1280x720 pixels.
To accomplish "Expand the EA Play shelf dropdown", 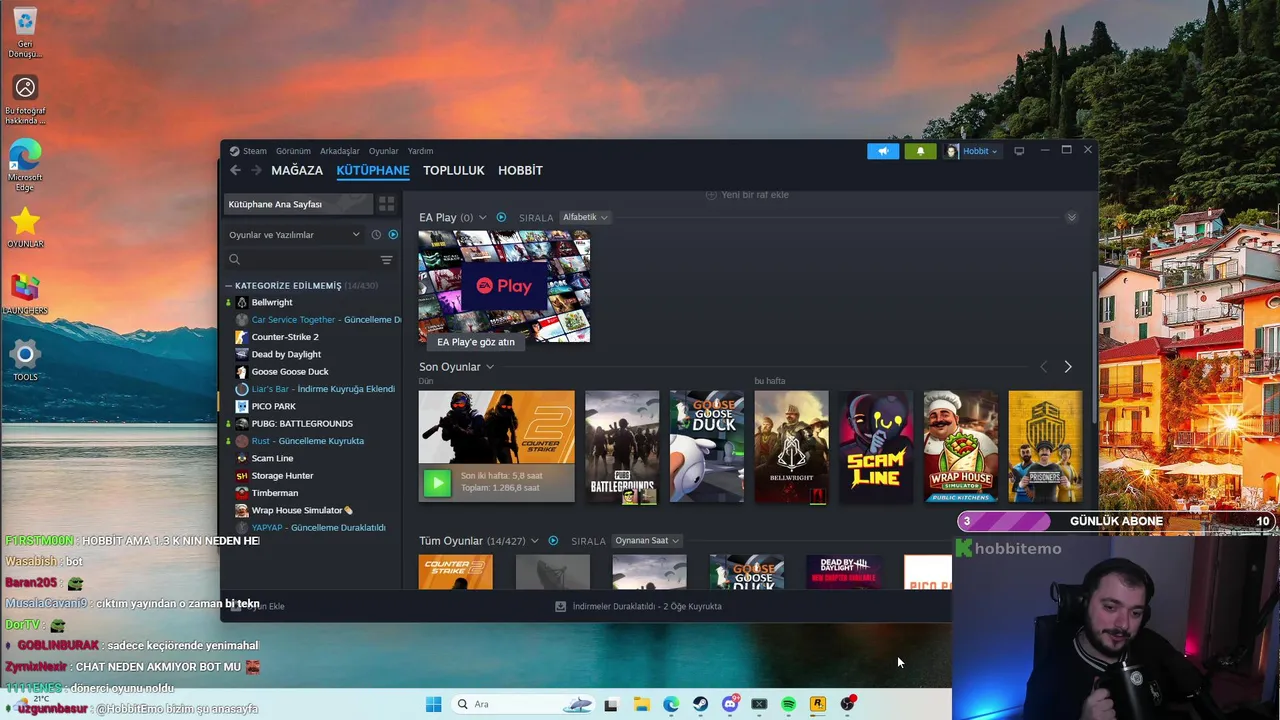I will click(483, 217).
